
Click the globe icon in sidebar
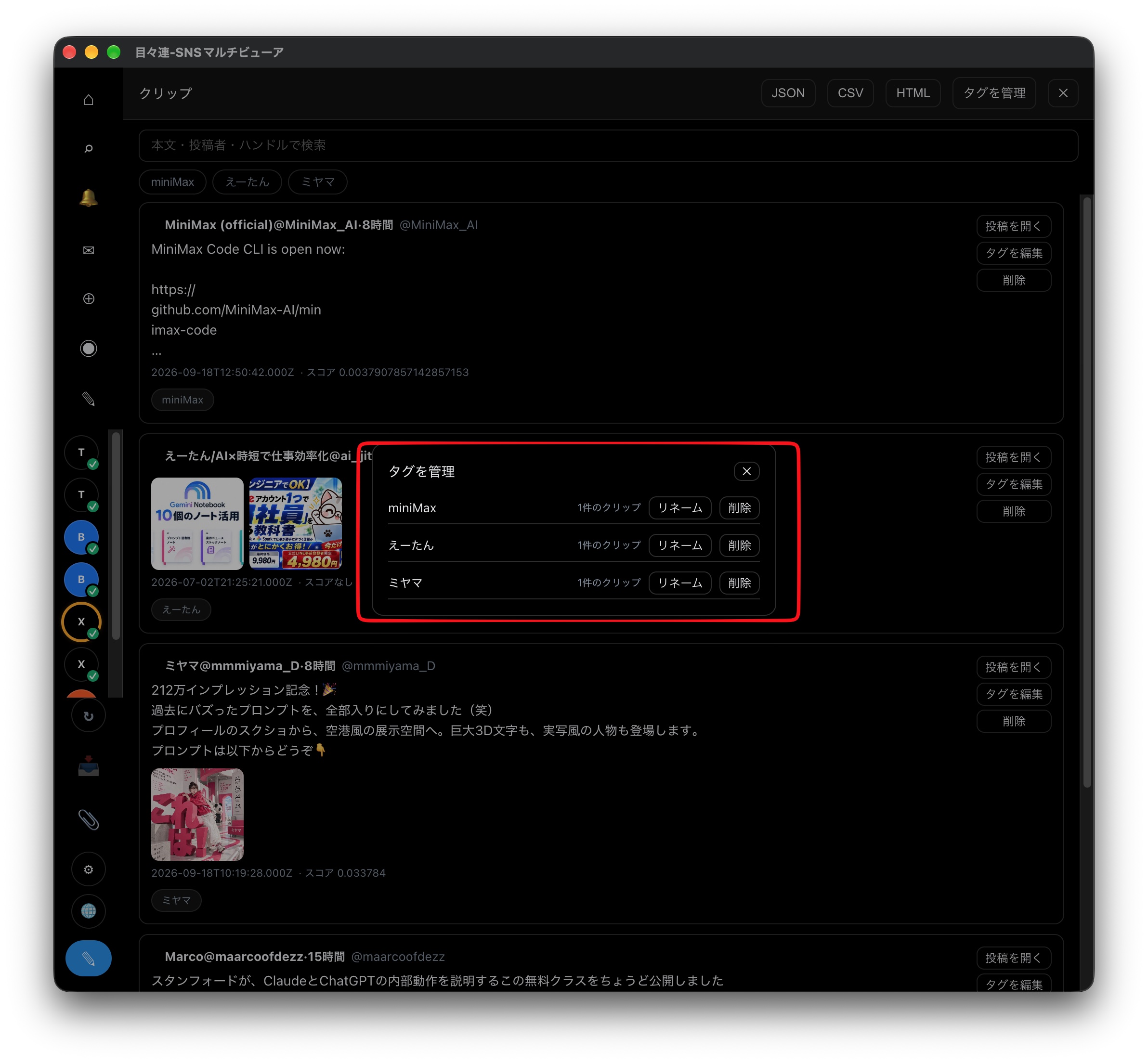88,911
